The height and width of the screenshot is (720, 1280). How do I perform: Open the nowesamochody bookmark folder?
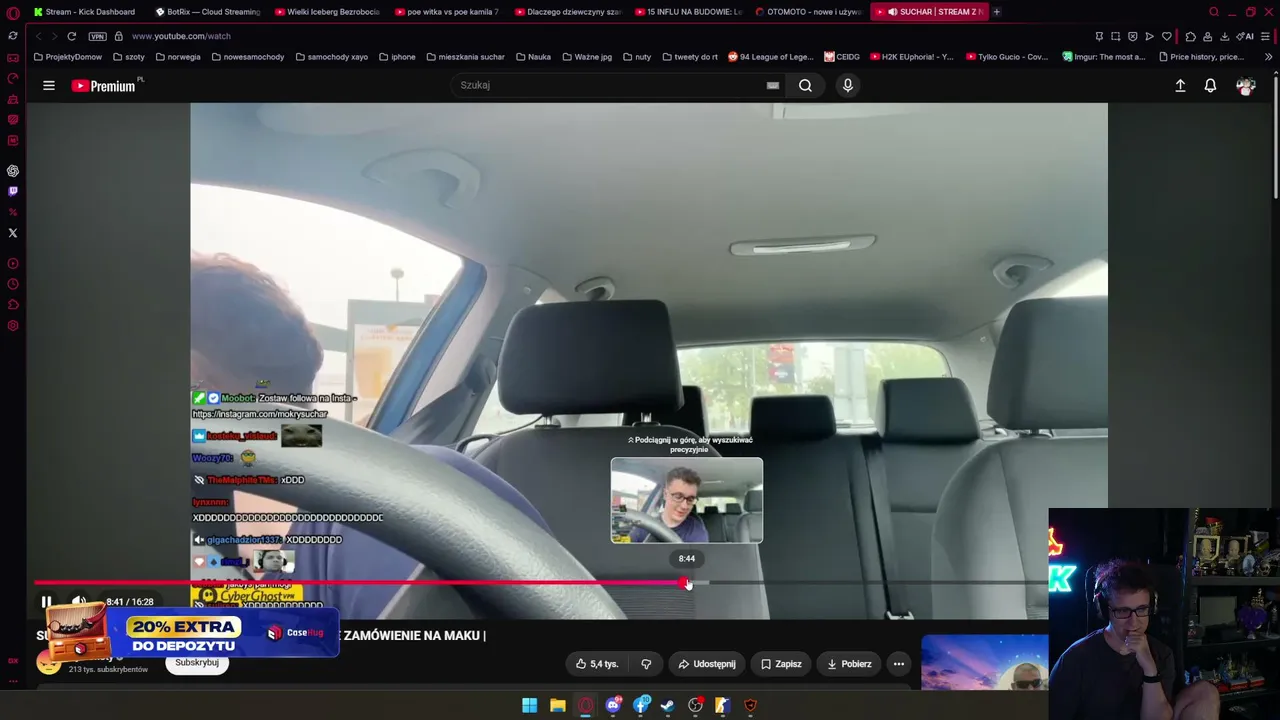[x=248, y=57]
